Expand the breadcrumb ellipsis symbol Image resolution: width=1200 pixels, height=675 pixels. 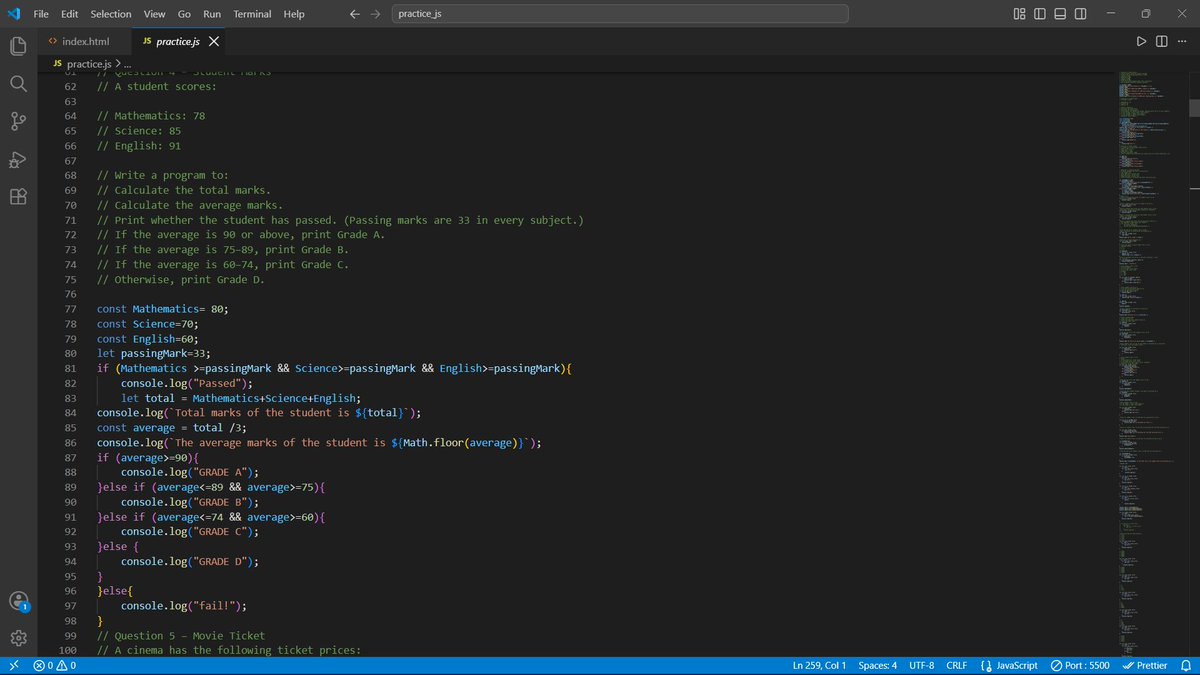coord(128,64)
